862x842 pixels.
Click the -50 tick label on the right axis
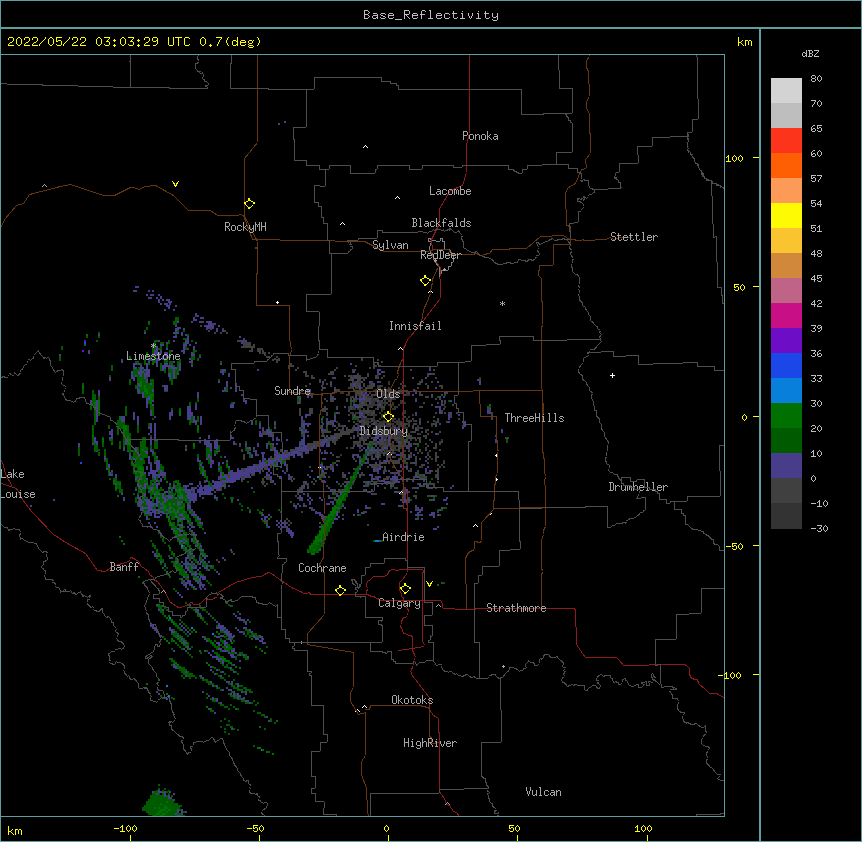734,546
